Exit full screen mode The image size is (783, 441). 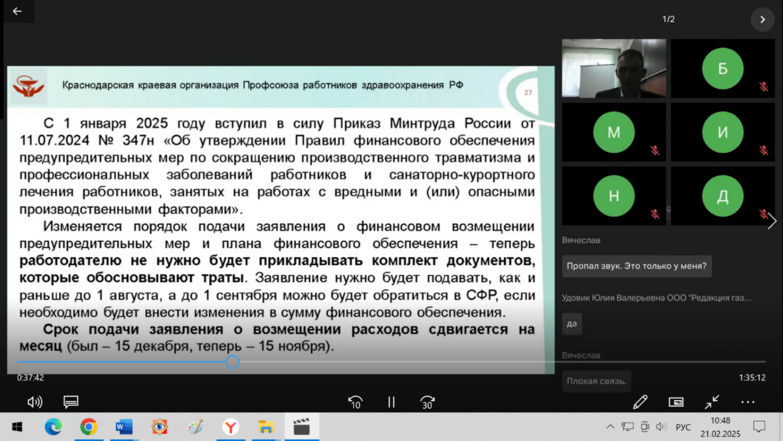click(712, 402)
